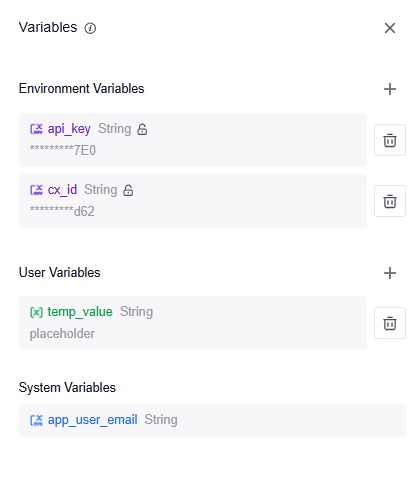Select the api_key variable name
The height and width of the screenshot is (489, 420).
(x=69, y=129)
